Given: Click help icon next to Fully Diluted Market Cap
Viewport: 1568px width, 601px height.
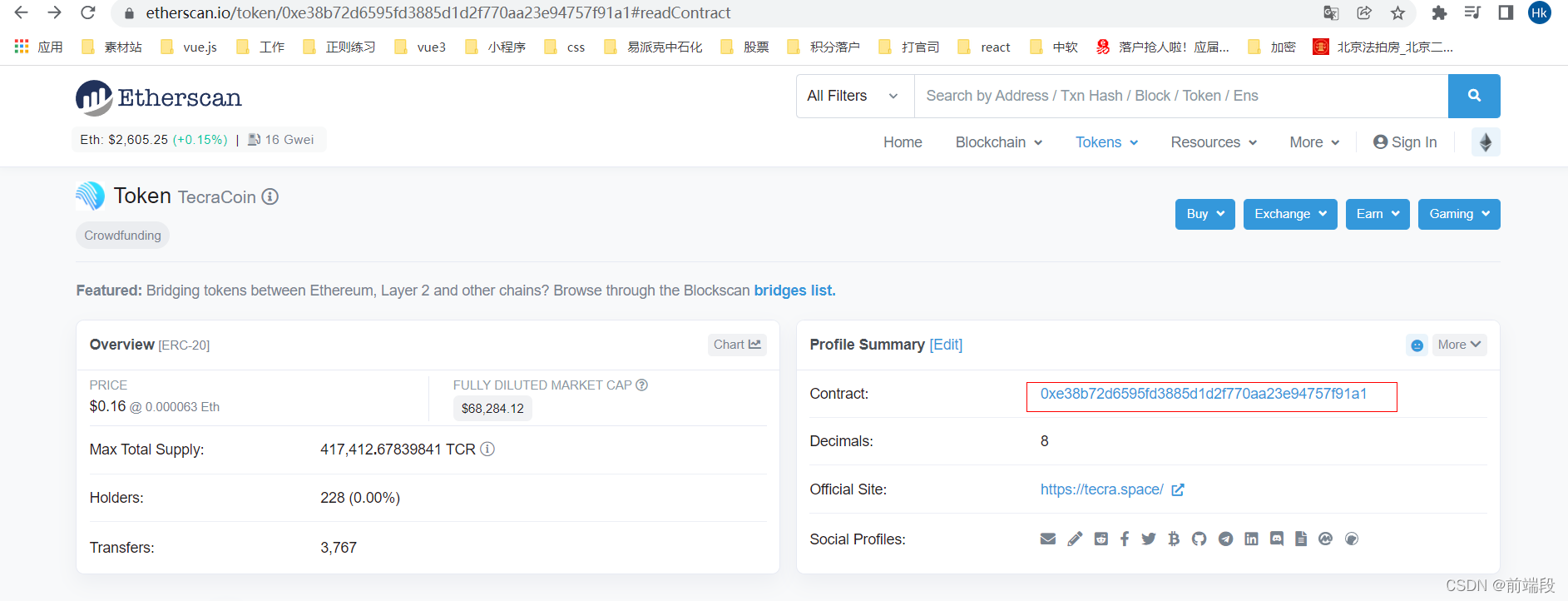Looking at the screenshot, I should pyautogui.click(x=641, y=385).
